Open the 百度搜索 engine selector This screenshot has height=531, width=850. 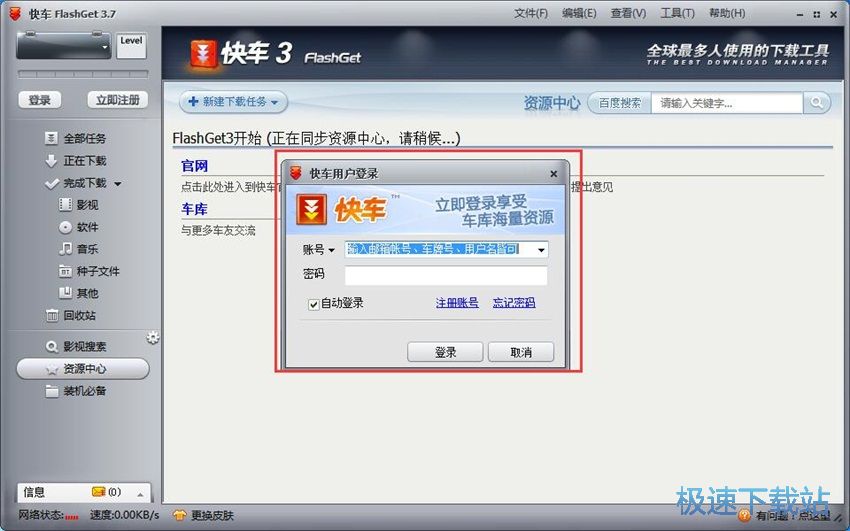(620, 103)
